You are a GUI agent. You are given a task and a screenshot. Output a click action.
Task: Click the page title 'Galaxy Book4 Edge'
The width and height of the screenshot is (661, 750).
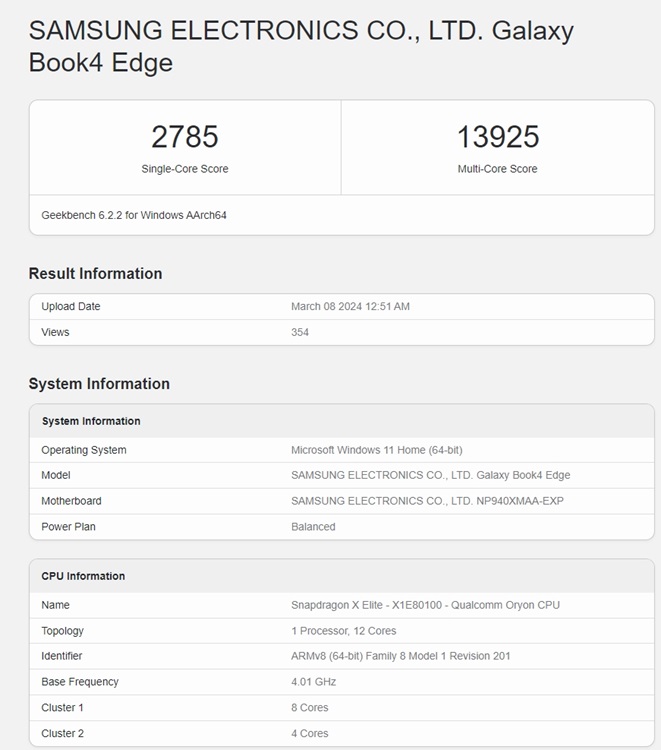coord(301,46)
